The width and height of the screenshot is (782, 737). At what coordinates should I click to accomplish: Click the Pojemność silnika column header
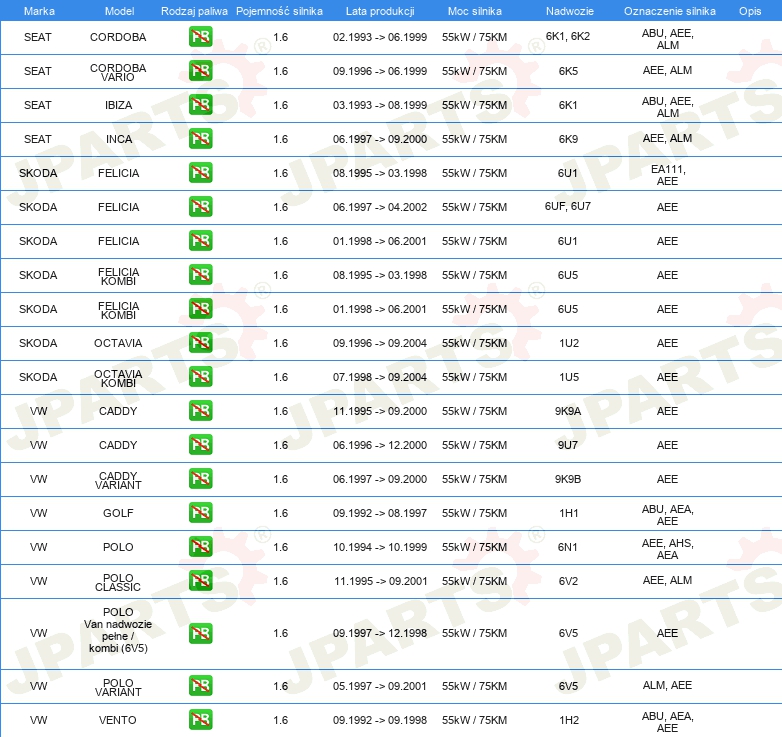pyautogui.click(x=279, y=11)
